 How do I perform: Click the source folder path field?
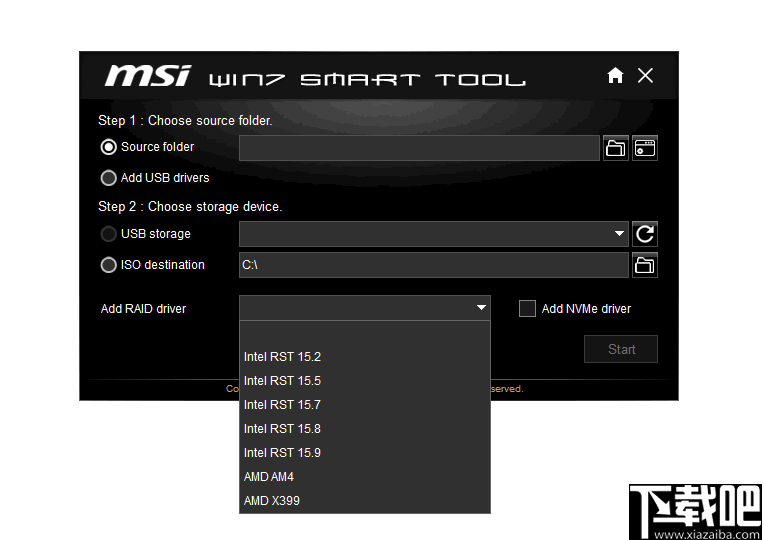tap(419, 148)
